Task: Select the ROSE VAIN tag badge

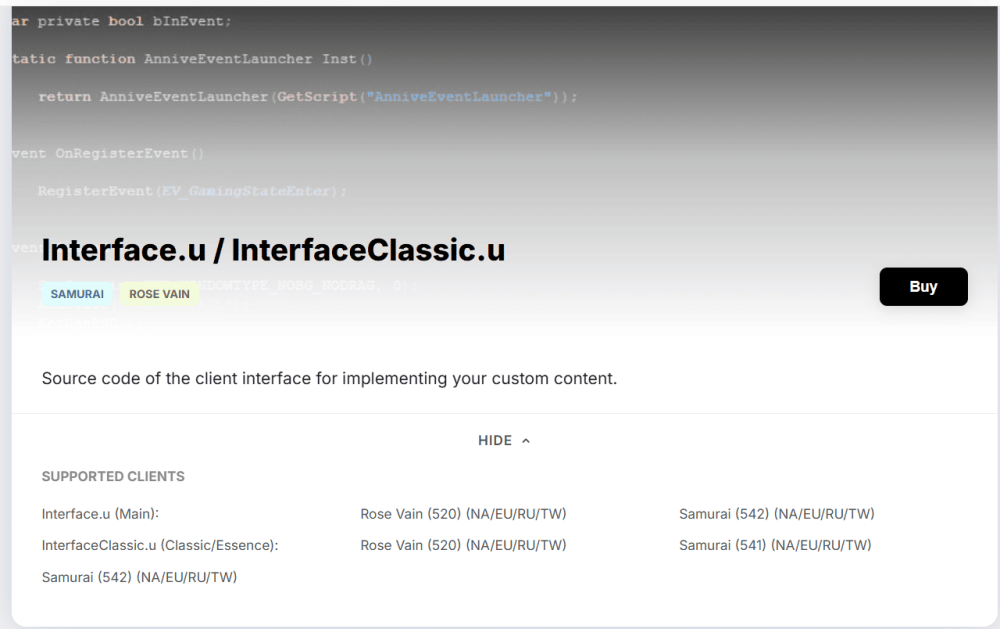Action: [159, 295]
